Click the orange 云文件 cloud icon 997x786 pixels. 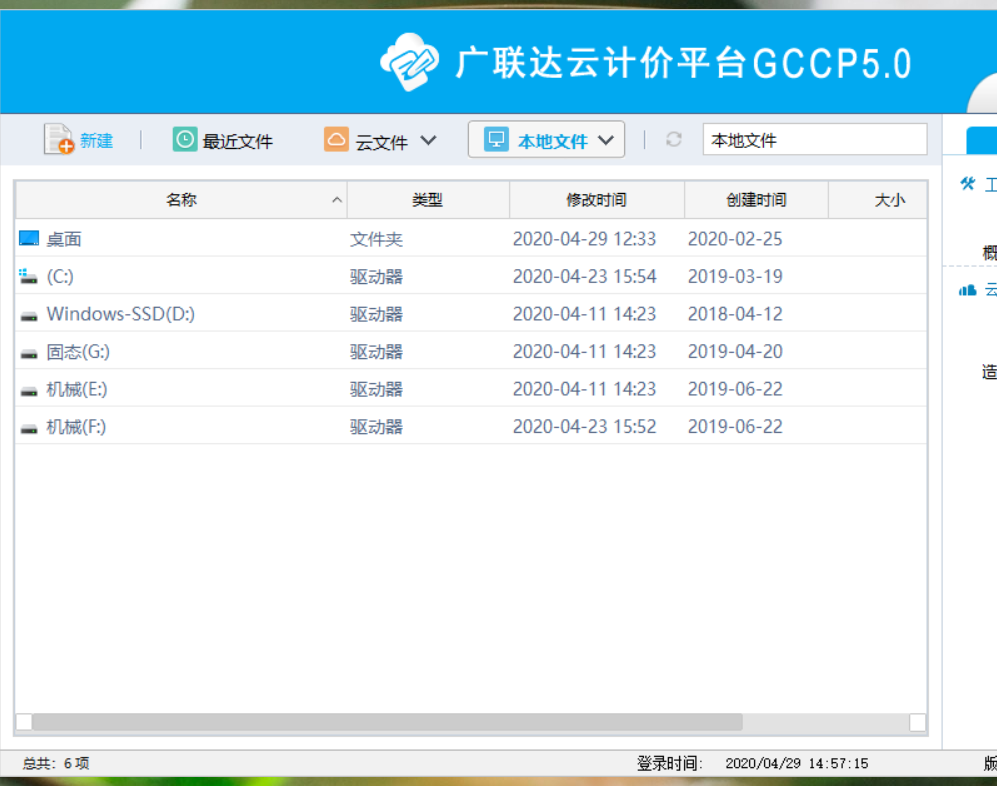pyautogui.click(x=336, y=139)
